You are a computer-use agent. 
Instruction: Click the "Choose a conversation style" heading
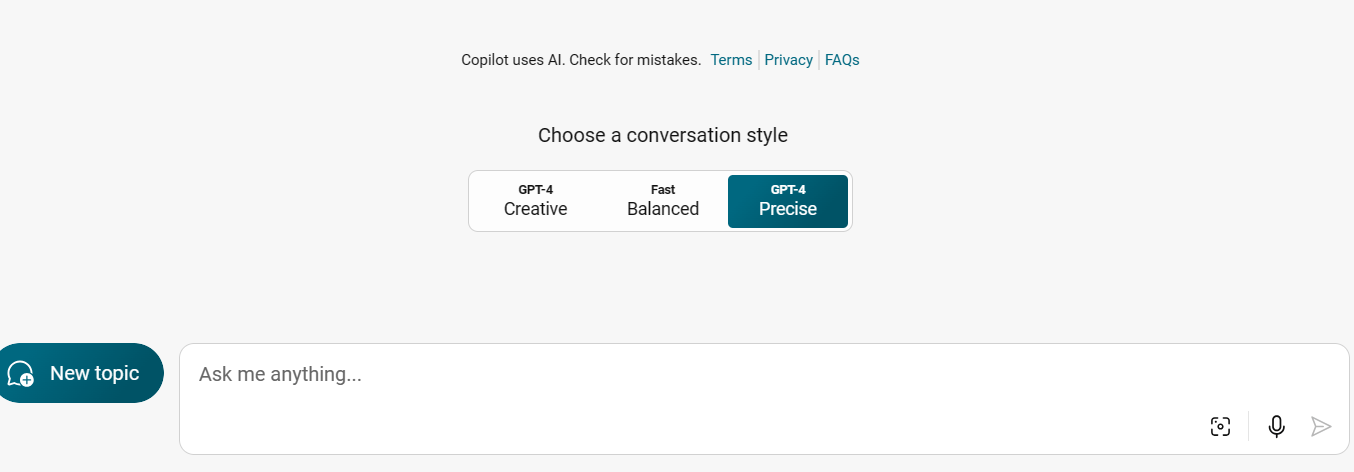tap(662, 135)
